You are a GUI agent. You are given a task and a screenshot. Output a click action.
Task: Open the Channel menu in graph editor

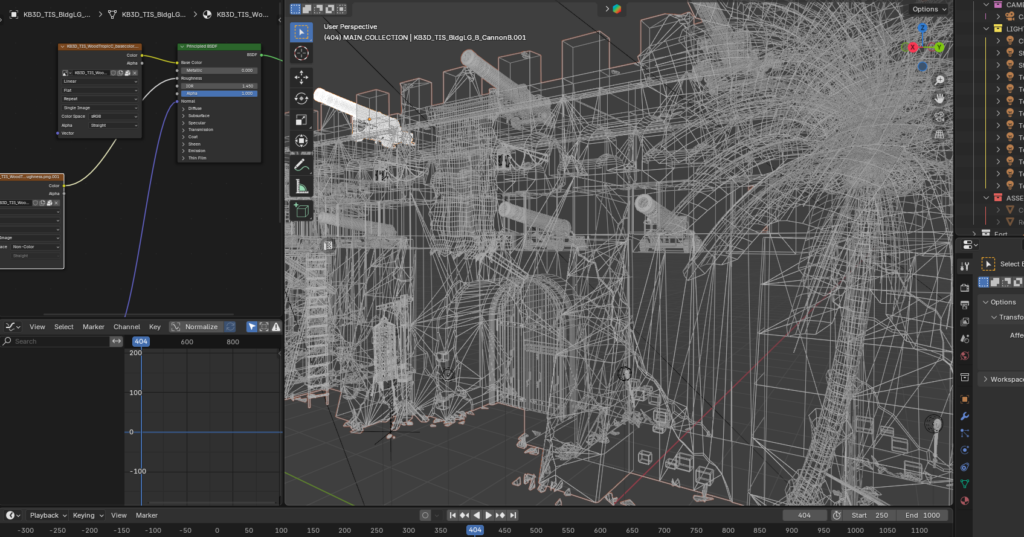(127, 326)
